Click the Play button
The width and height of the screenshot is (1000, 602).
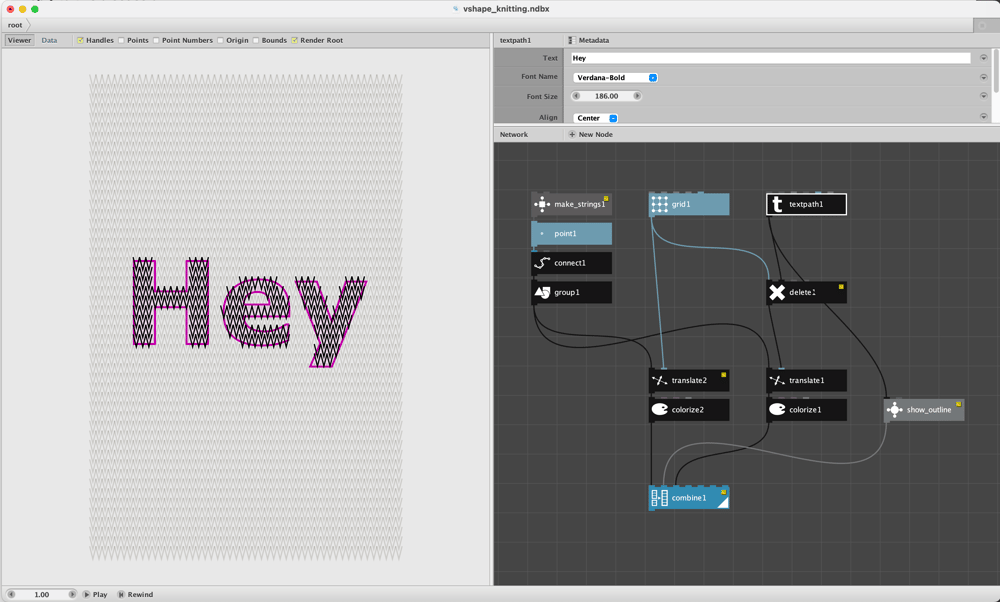(x=95, y=594)
